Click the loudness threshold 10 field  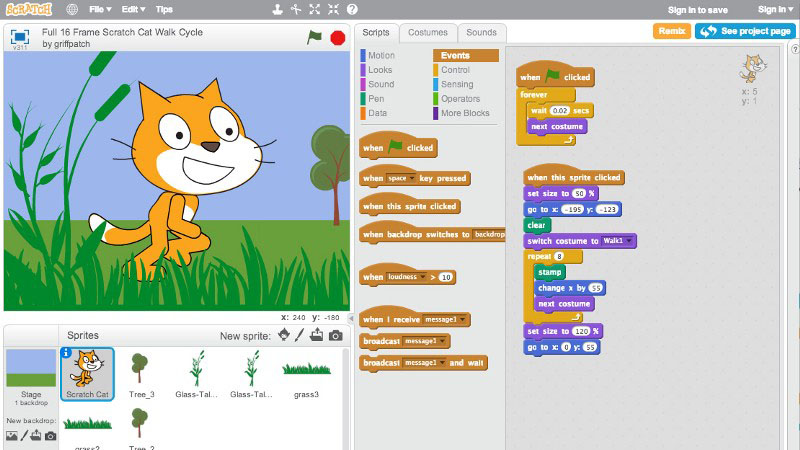pyautogui.click(x=446, y=278)
